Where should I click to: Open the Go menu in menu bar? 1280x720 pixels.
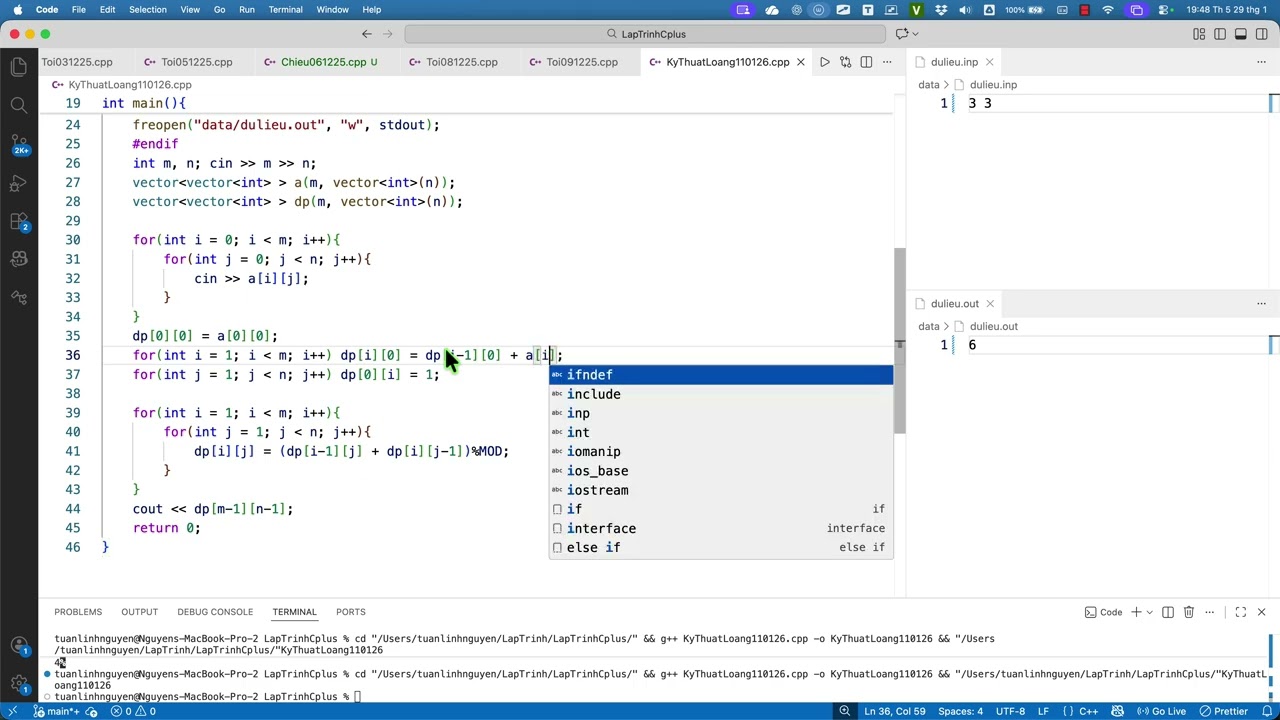pyautogui.click(x=219, y=10)
